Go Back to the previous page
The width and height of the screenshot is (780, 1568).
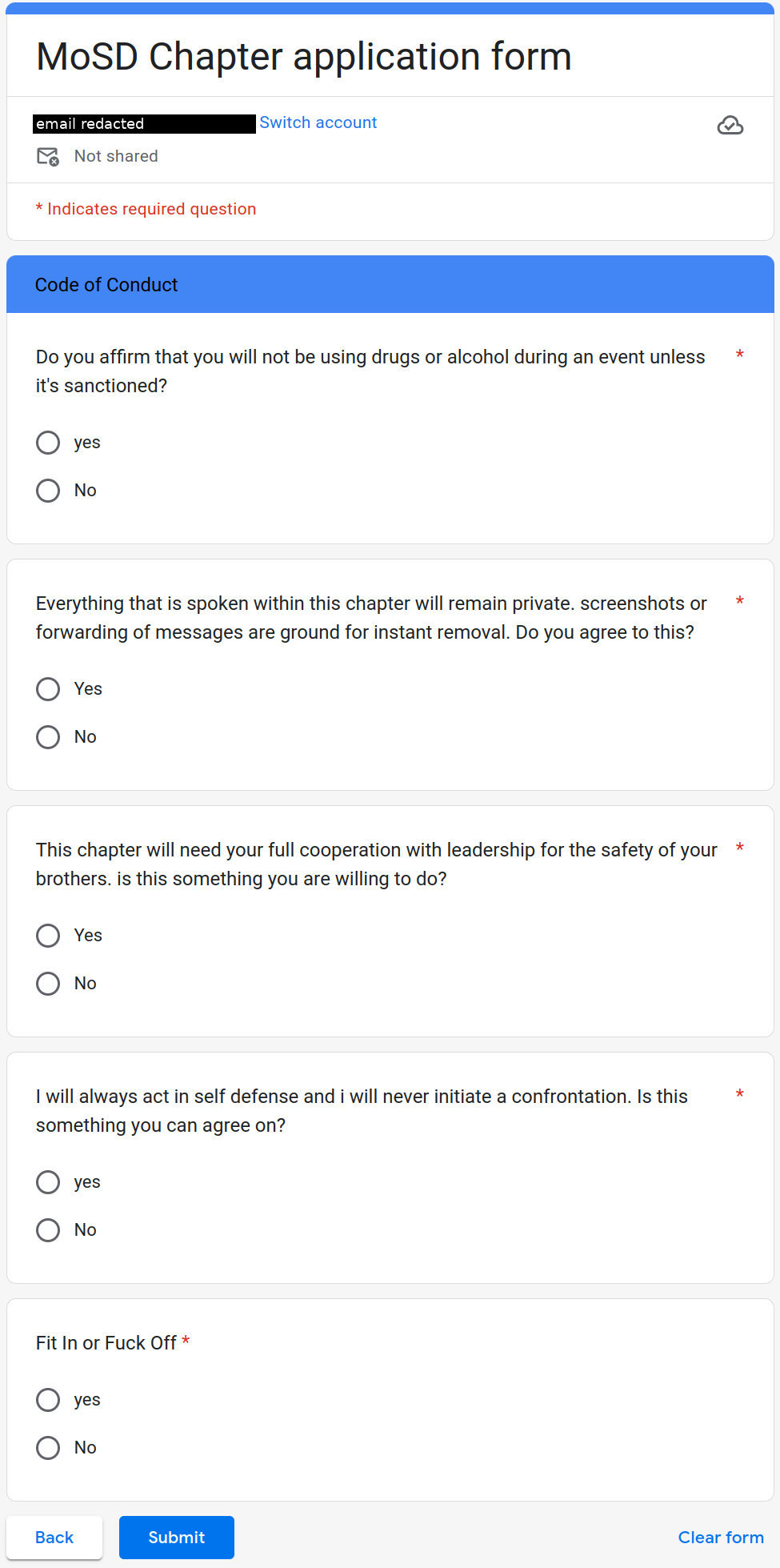(x=54, y=1538)
